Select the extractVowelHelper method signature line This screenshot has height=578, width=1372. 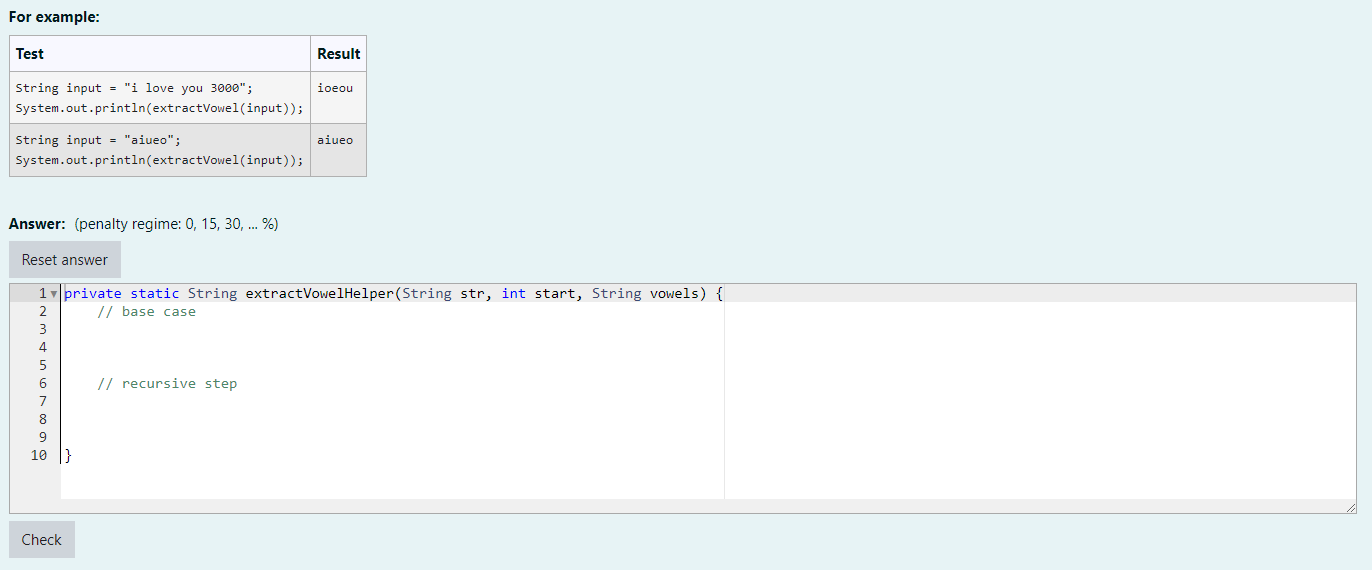pyautogui.click(x=390, y=293)
